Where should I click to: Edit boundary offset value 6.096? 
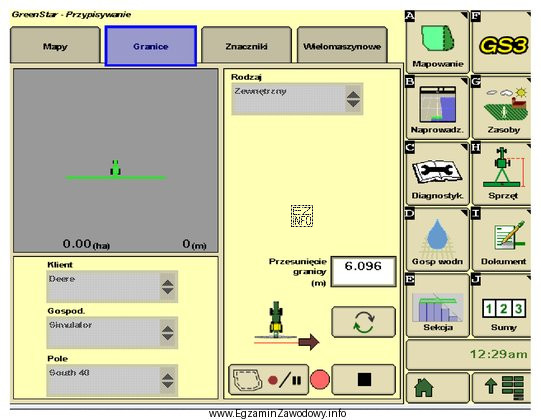pos(363,271)
